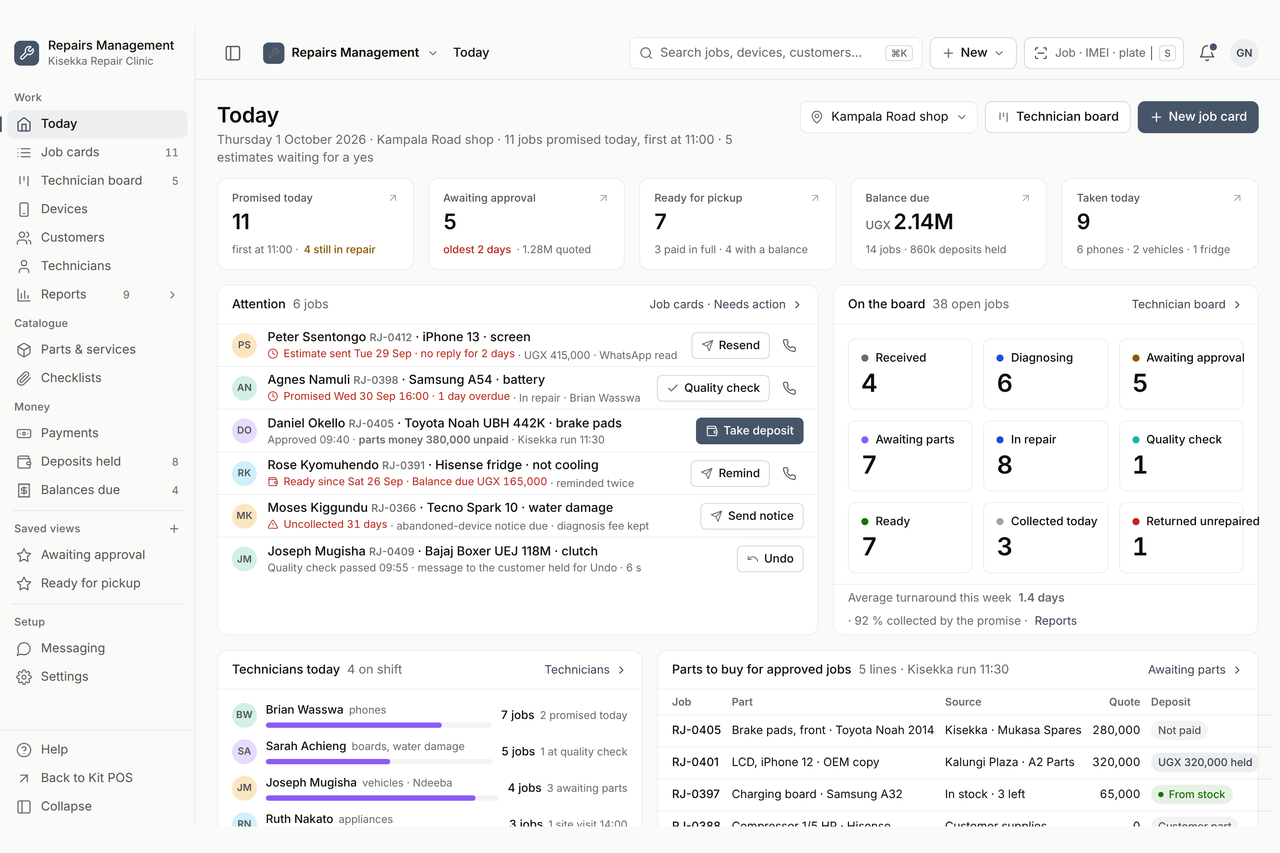Open Job cards Needs action link

click(725, 304)
